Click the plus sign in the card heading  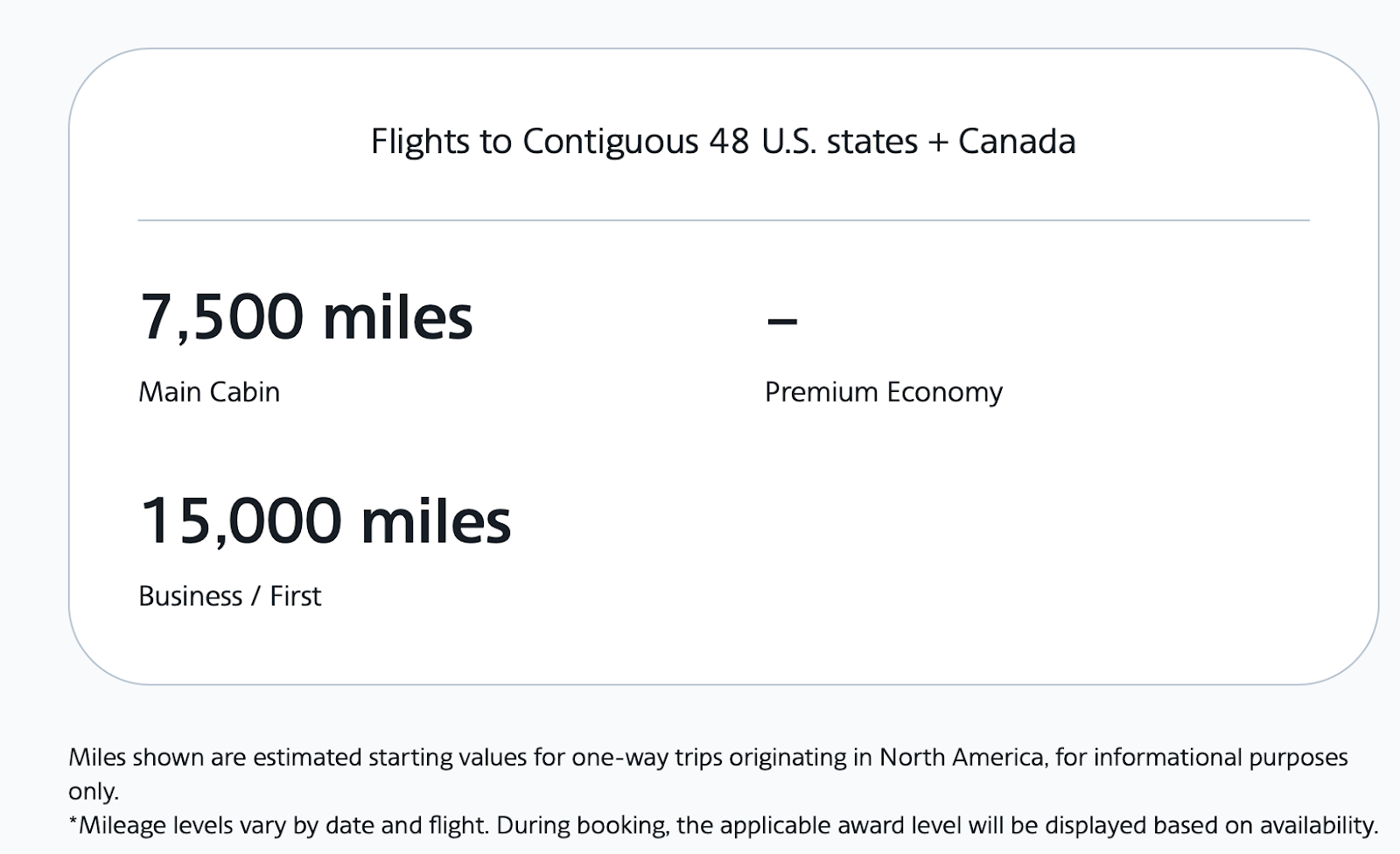point(938,143)
